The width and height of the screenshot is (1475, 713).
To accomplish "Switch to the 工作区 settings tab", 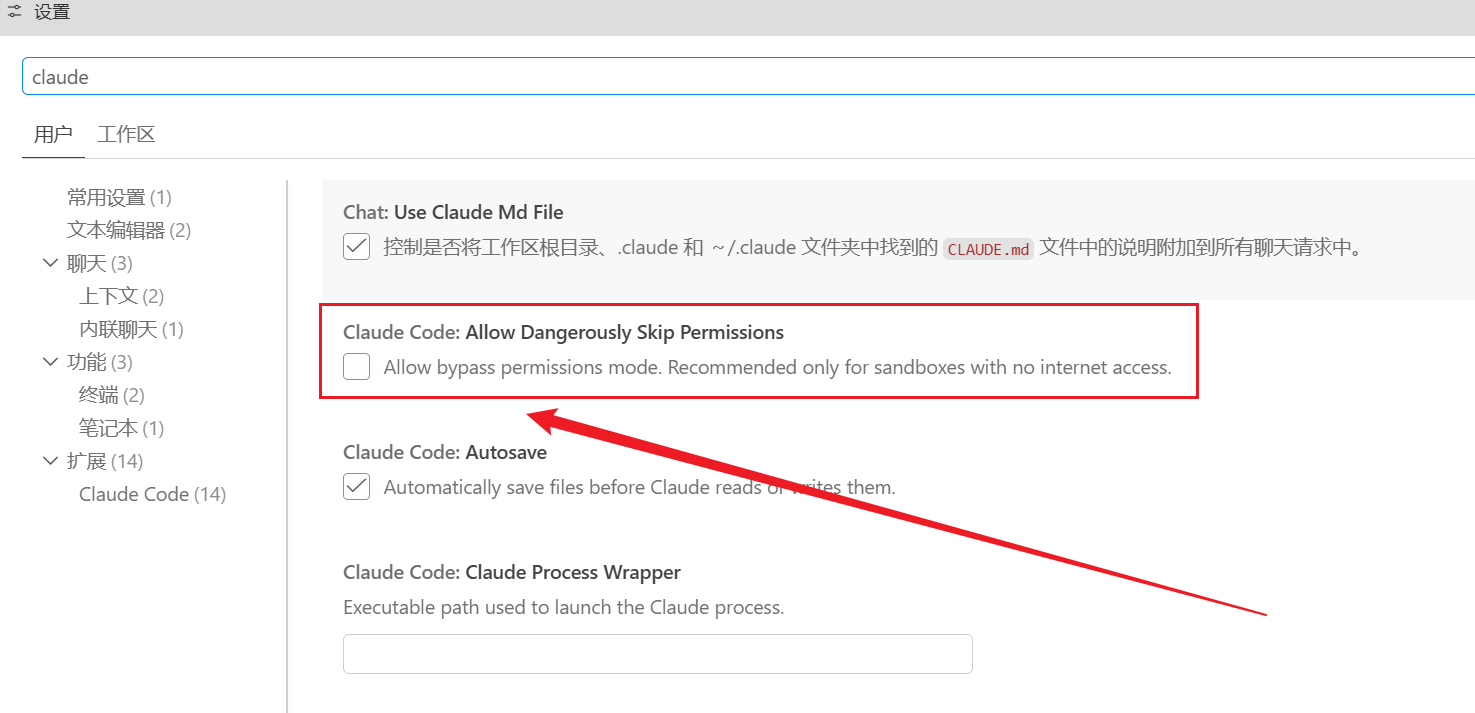I will pyautogui.click(x=126, y=134).
